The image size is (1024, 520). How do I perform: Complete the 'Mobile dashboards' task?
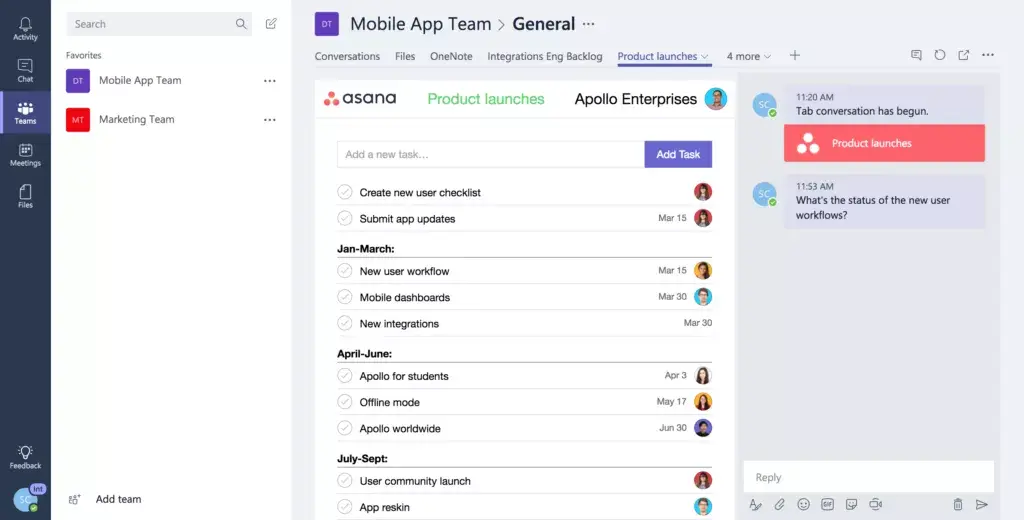(345, 297)
